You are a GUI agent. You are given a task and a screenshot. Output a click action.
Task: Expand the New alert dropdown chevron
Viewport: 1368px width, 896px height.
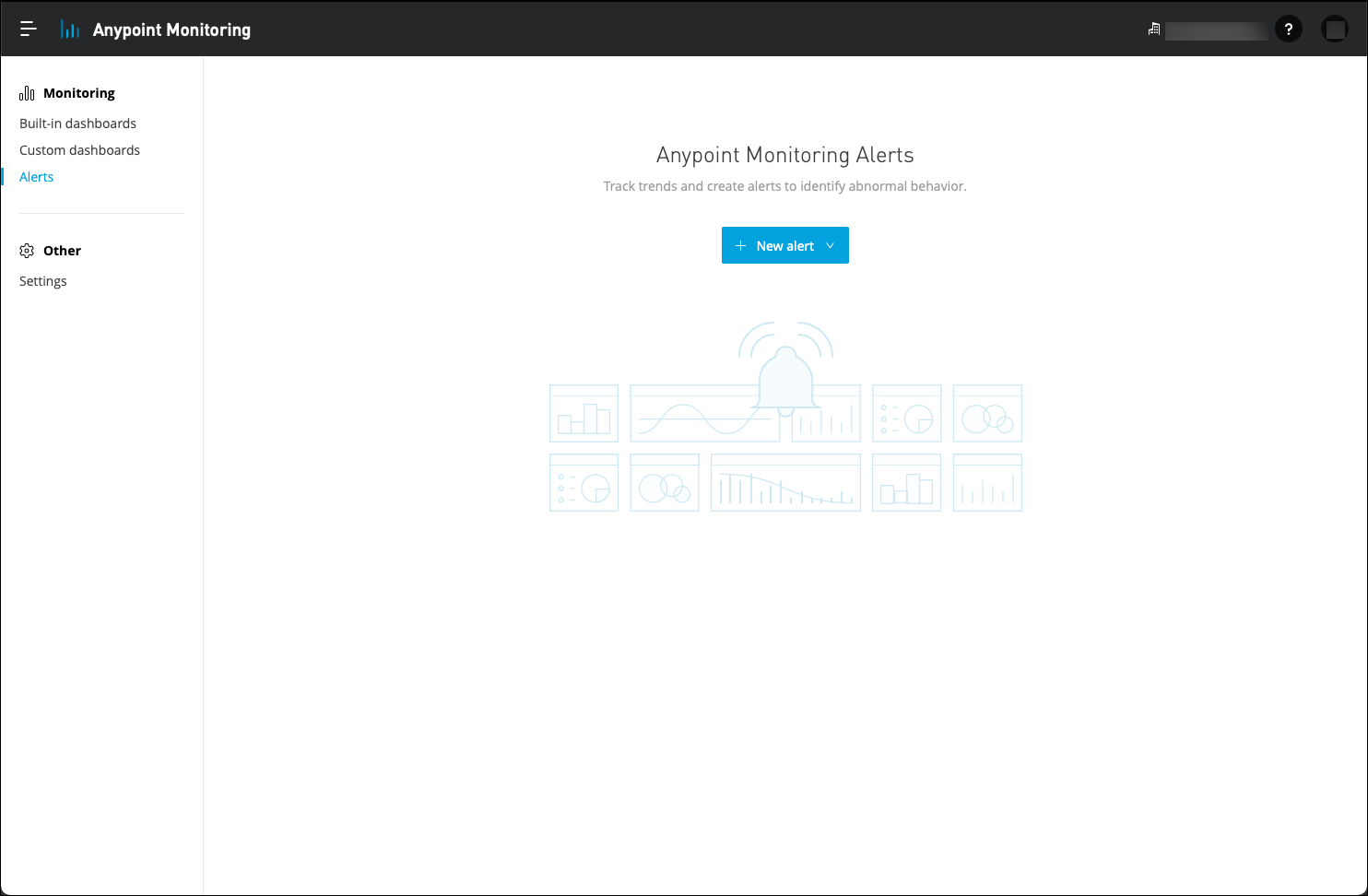831,245
